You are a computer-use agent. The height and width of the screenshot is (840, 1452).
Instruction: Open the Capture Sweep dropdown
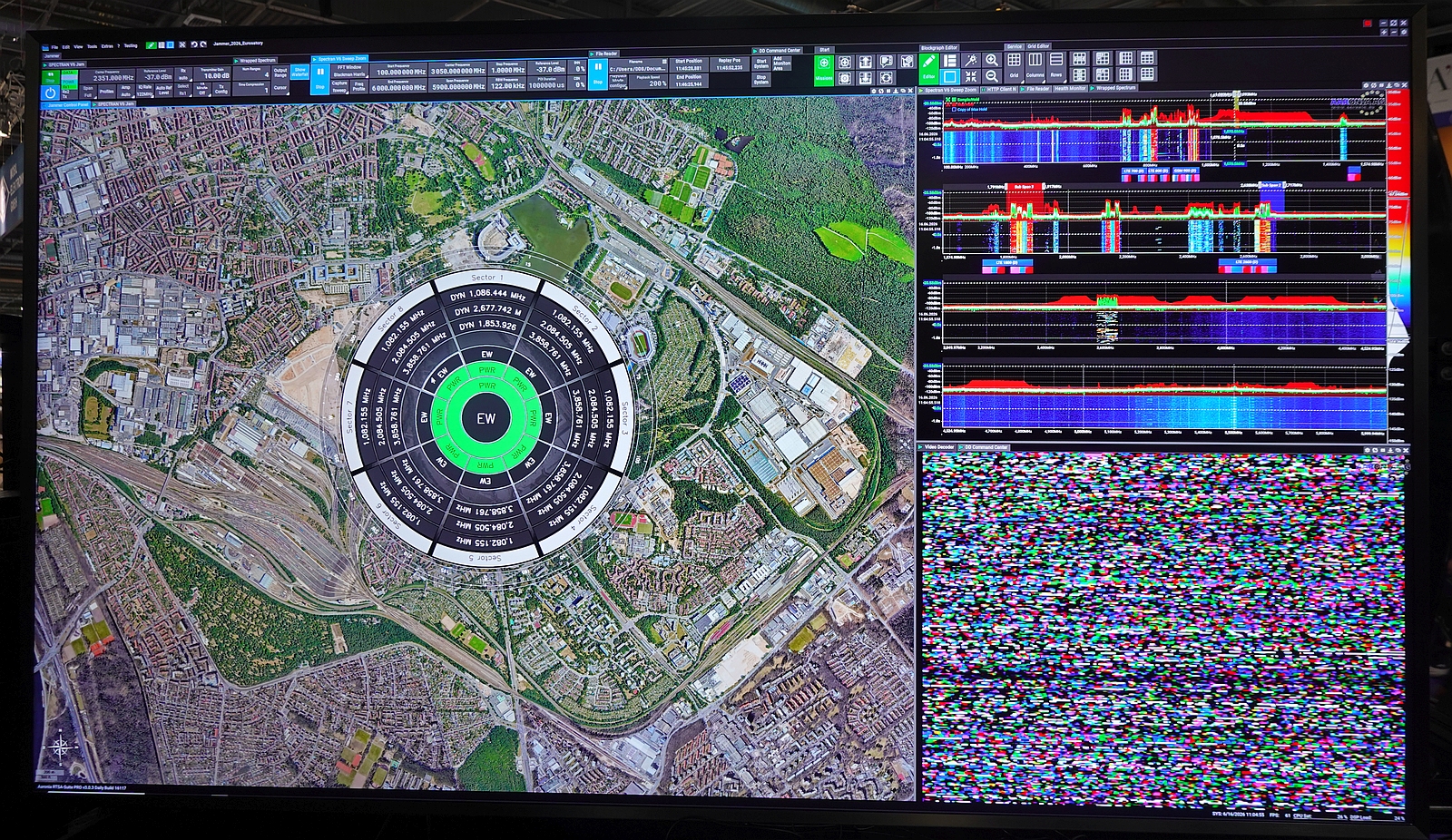click(339, 86)
